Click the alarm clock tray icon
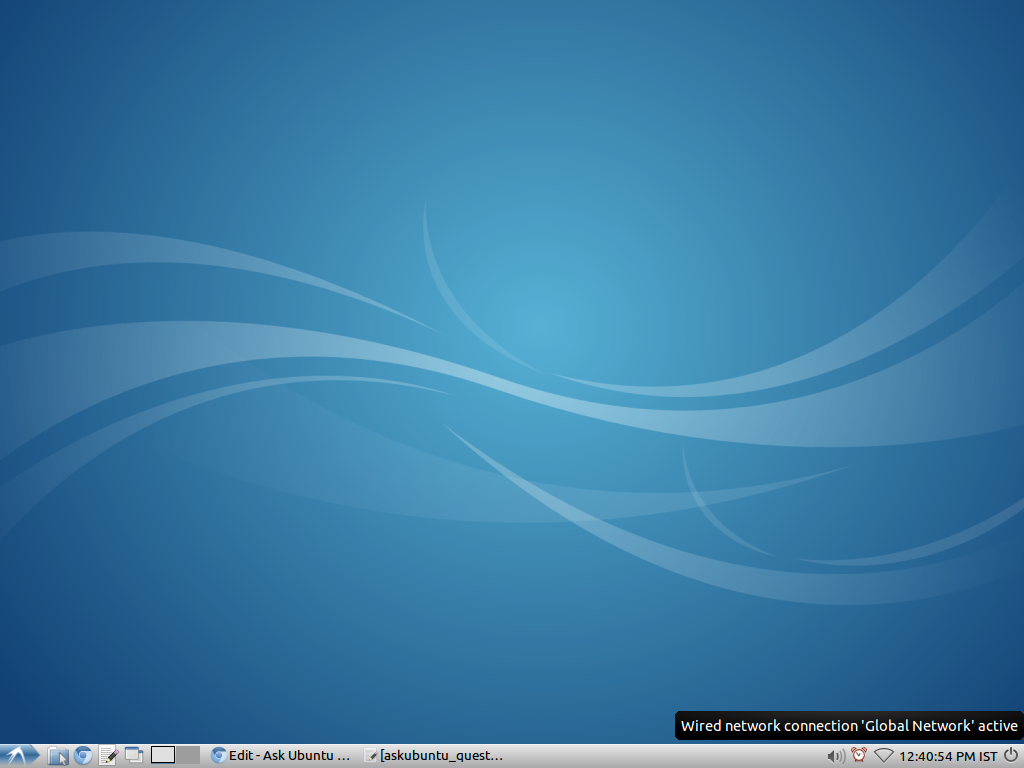Image resolution: width=1024 pixels, height=768 pixels. pos(859,756)
